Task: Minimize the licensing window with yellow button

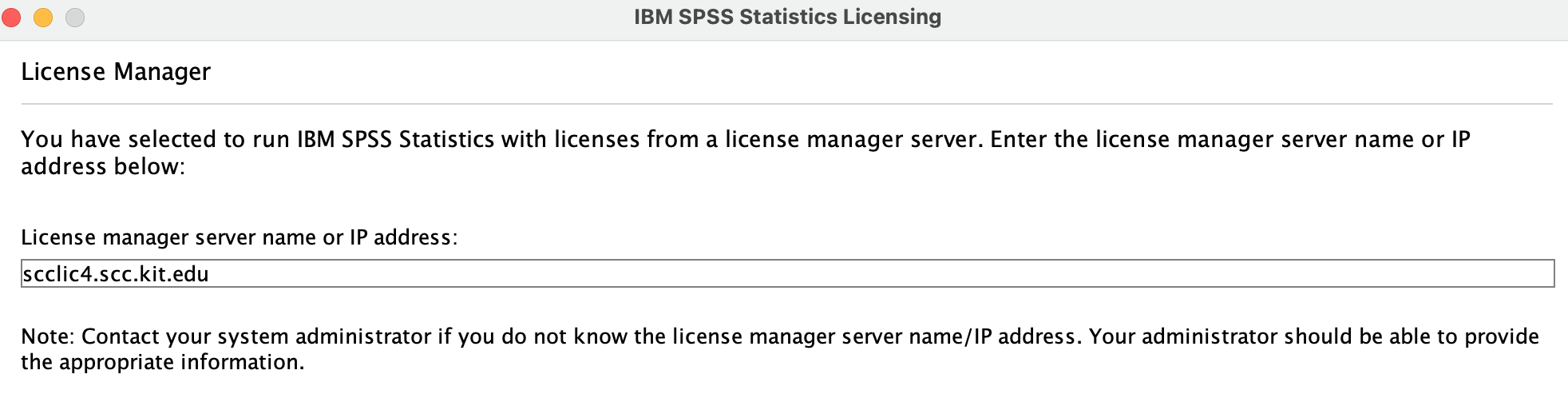Action: pos(43,17)
